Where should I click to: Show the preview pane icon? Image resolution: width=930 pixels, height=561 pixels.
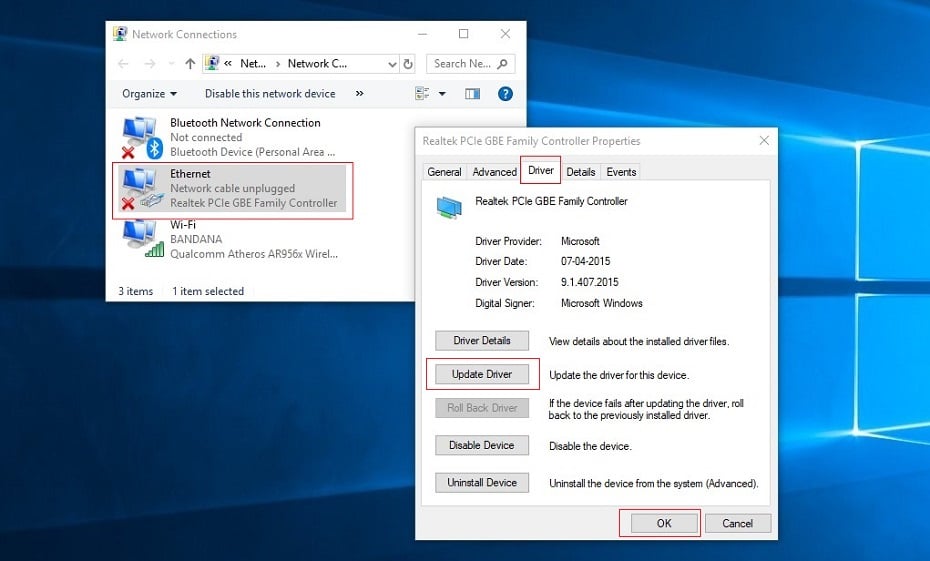point(473,94)
